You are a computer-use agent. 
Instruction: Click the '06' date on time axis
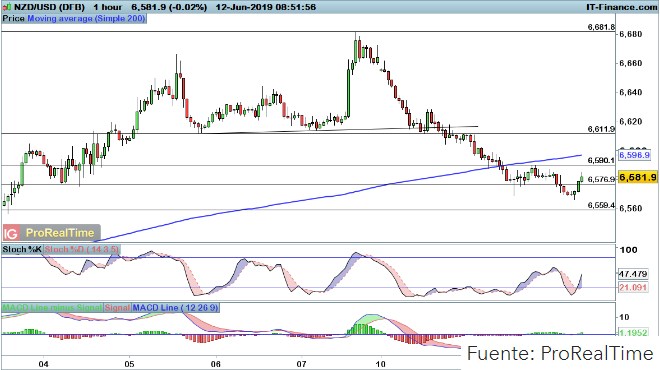pos(215,364)
